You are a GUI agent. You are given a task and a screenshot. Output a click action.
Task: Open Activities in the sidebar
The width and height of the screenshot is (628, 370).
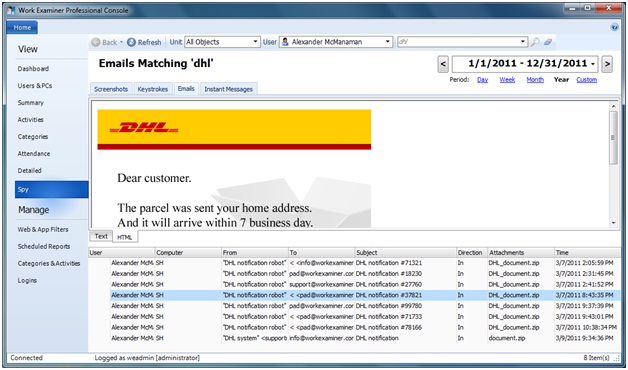pyautogui.click(x=30, y=119)
